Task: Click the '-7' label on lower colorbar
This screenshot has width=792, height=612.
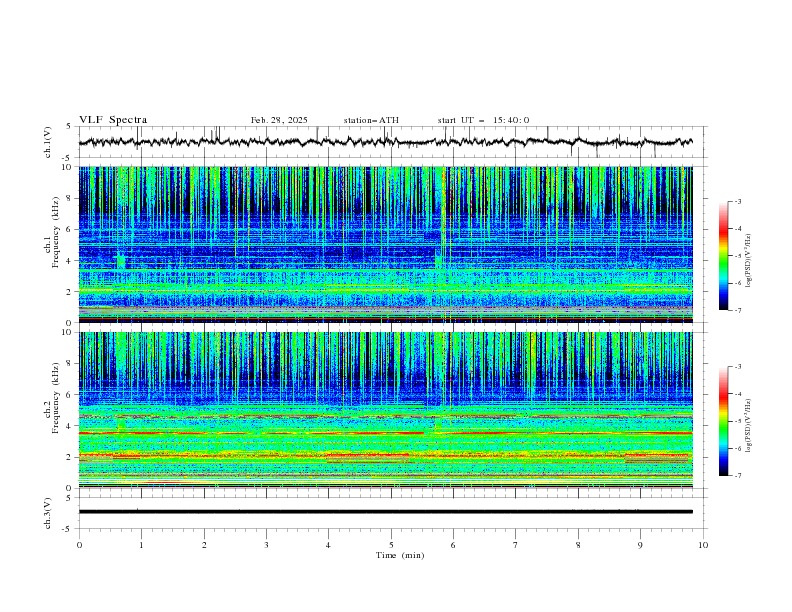Action: [x=737, y=475]
